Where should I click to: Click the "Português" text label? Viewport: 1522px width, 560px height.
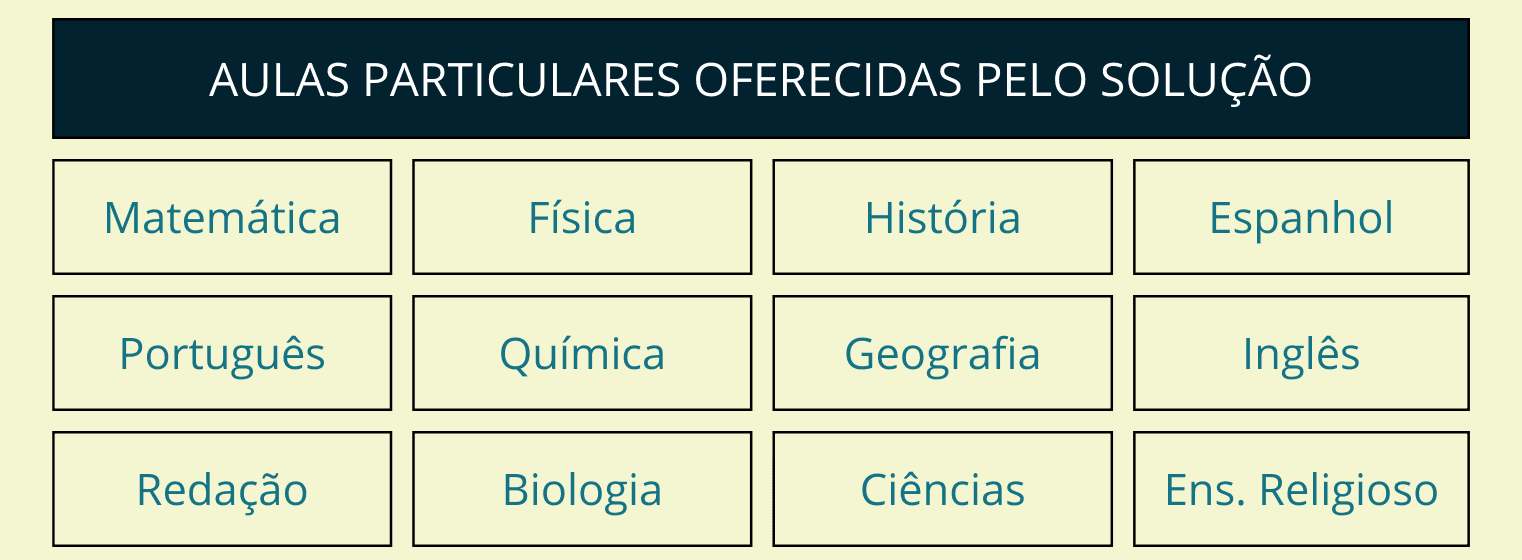click(x=222, y=354)
